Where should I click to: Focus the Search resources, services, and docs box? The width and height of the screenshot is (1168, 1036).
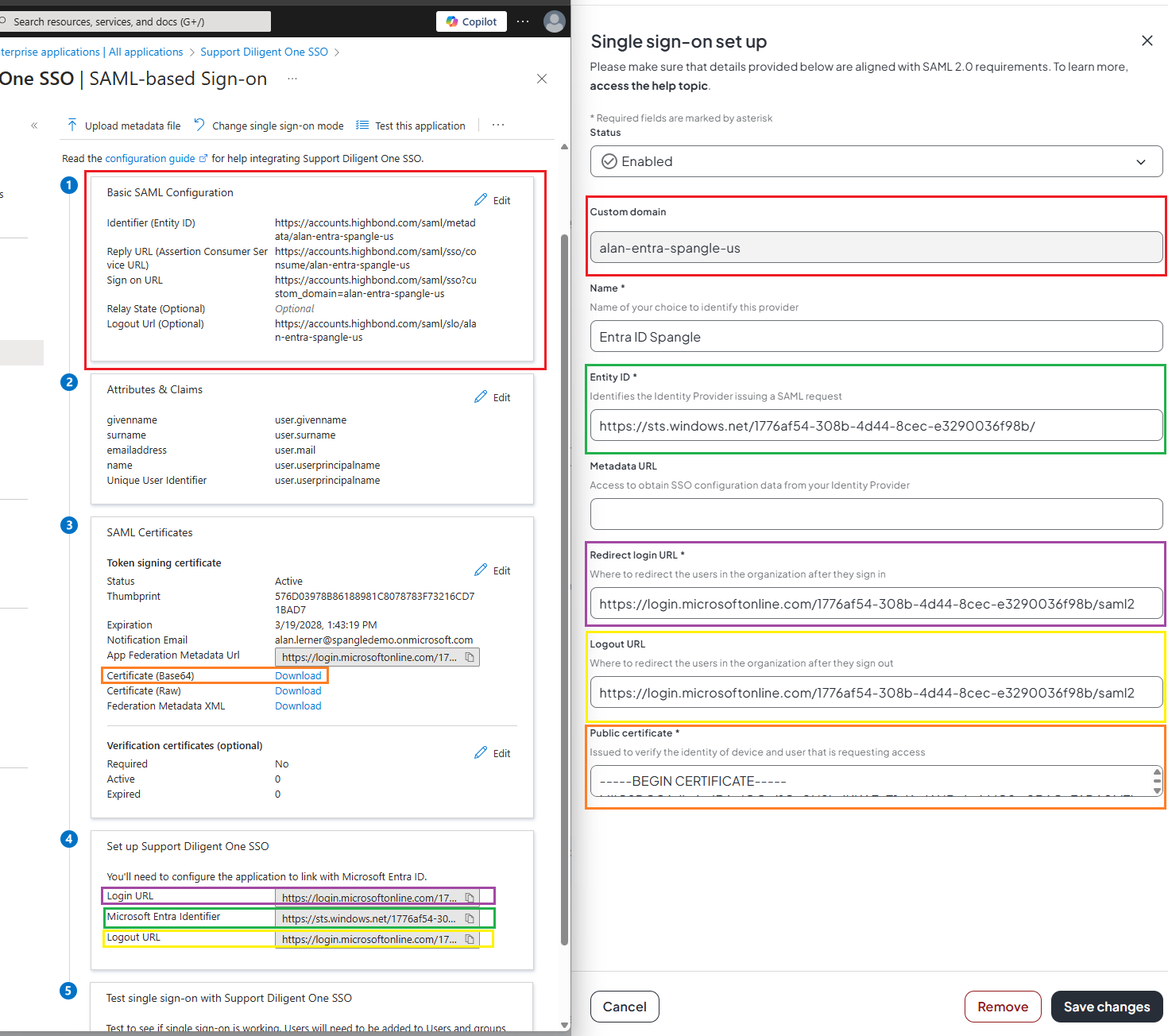tap(135, 21)
